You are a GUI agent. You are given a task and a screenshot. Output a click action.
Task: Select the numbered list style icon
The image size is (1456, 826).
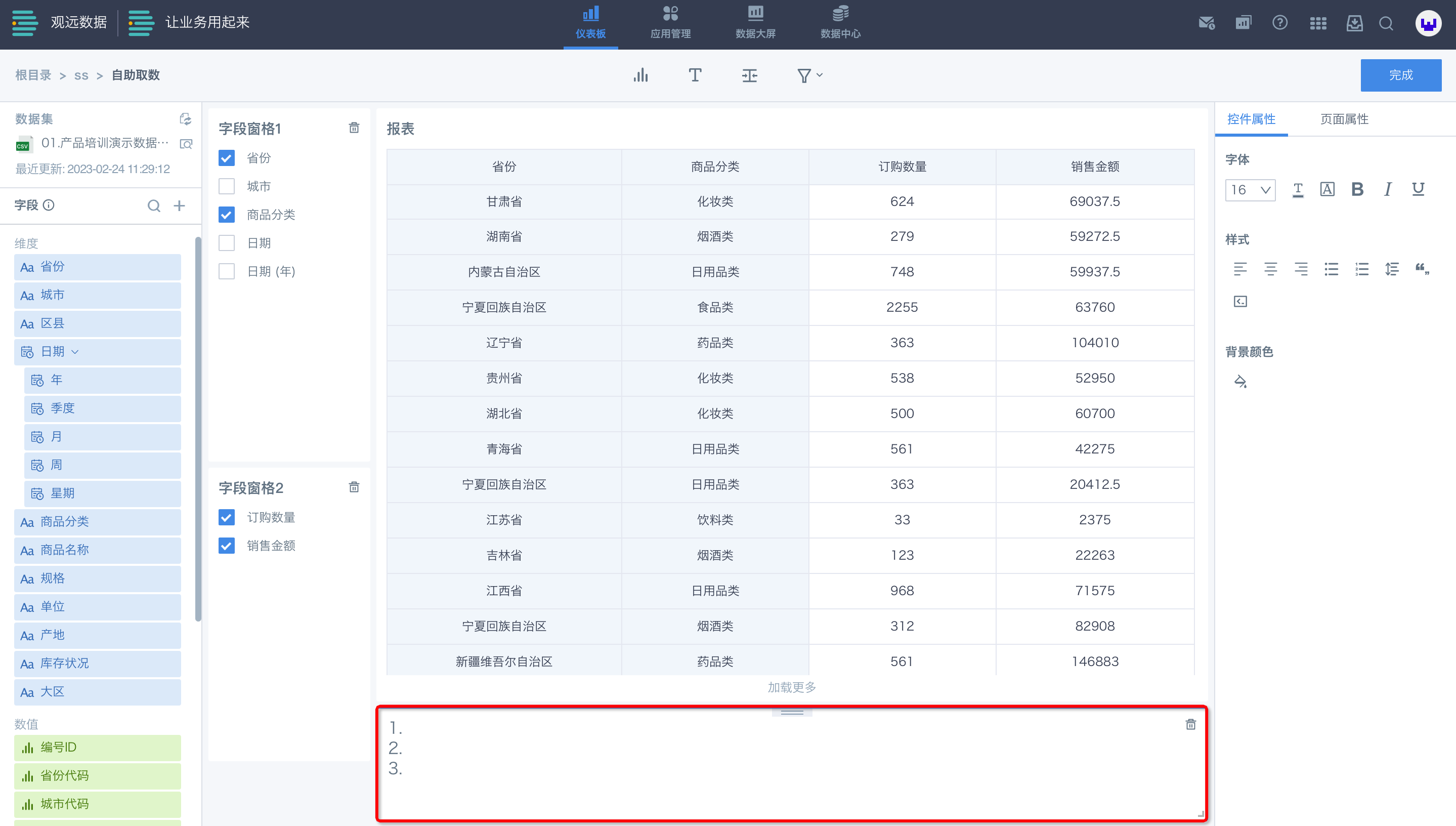tap(1361, 269)
